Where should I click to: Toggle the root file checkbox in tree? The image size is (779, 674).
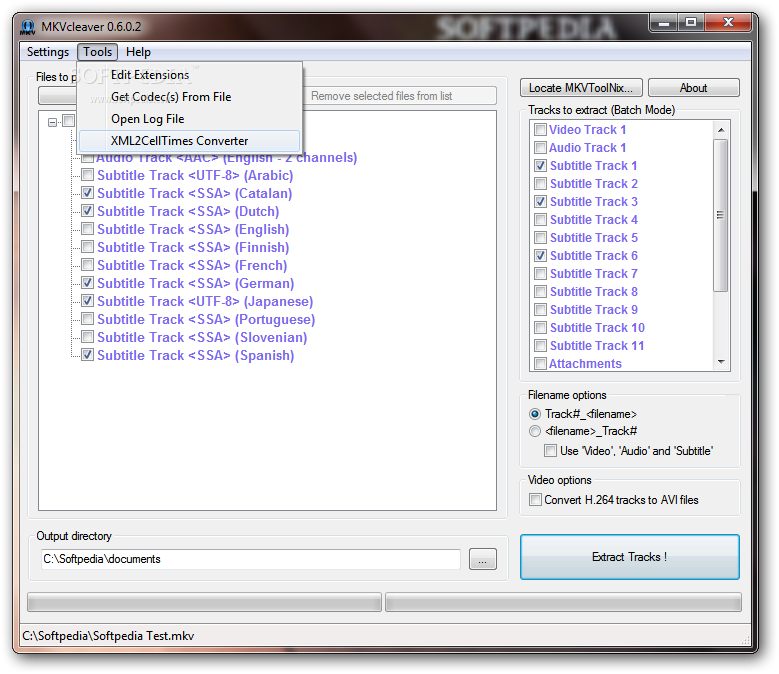69,121
